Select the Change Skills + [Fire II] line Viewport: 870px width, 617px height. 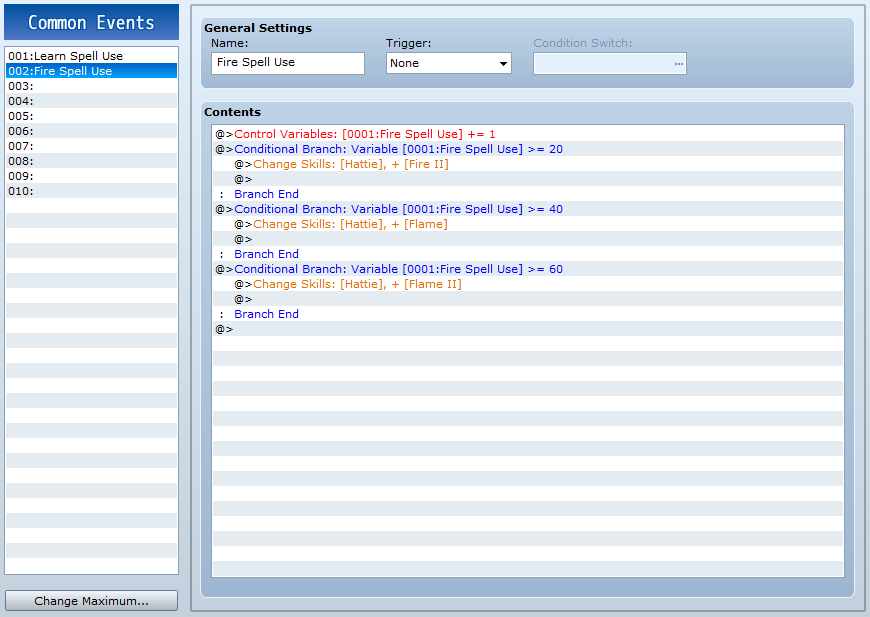[x=528, y=164]
